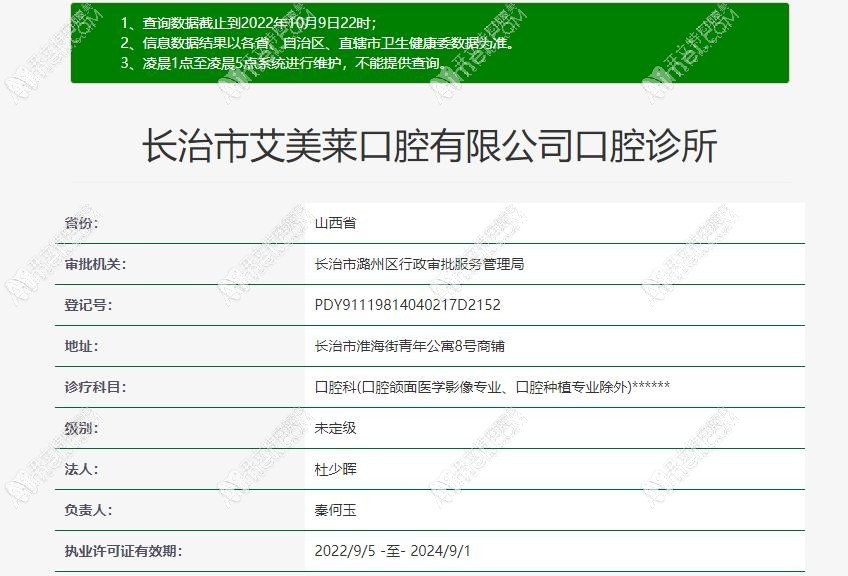Select 长治市潞州区行政审批服务管理局 value
Image resolution: width=848 pixels, height=576 pixels.
[x=419, y=264]
